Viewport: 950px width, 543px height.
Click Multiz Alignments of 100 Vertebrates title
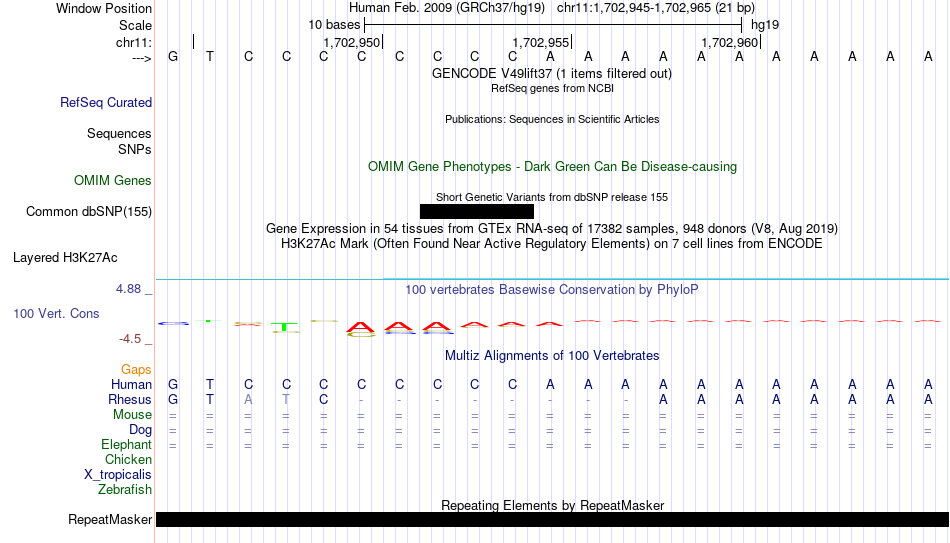552,356
